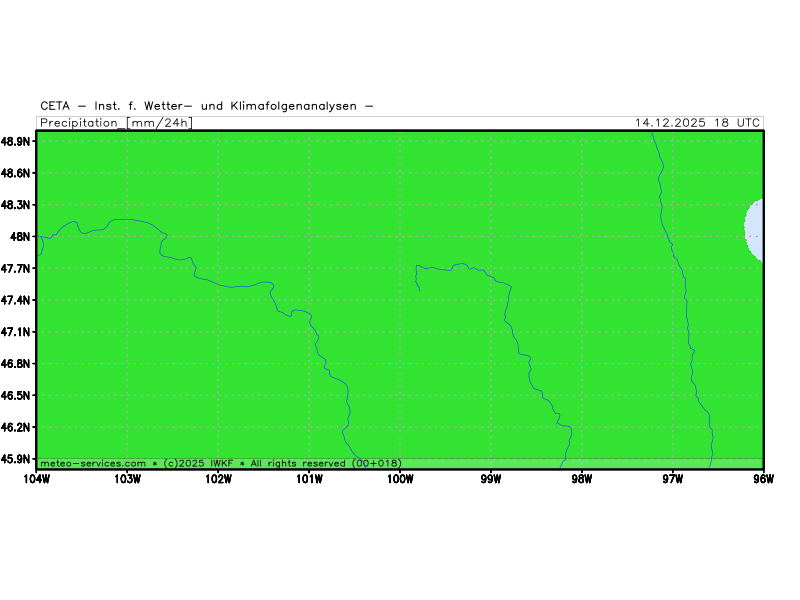
Task: Select the 46.8N latitude label
Action: click(17, 364)
